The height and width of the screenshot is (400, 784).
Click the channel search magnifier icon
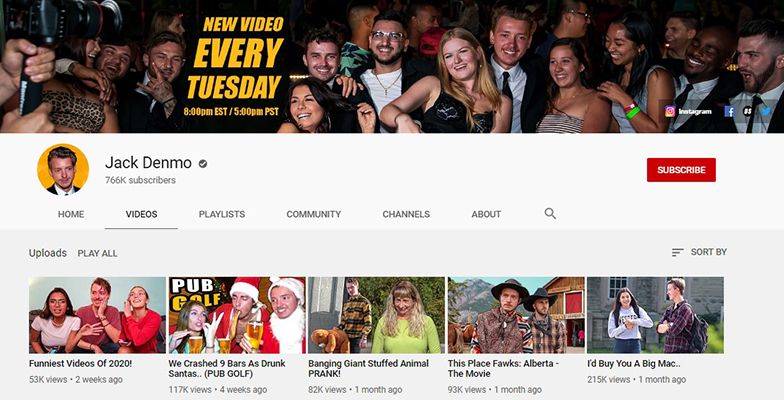click(550, 214)
